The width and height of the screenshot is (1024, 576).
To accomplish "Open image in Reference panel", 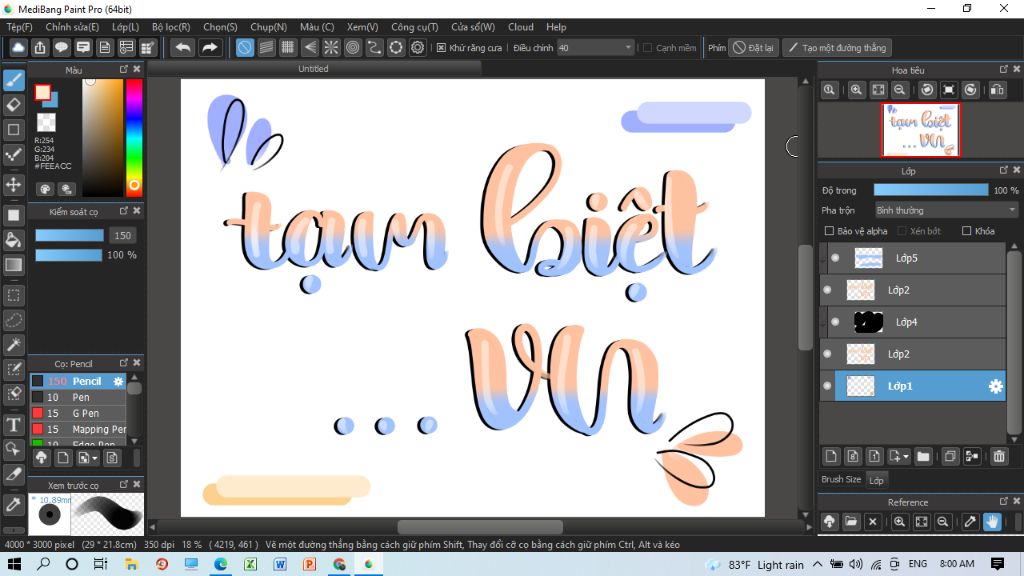I will pos(850,521).
